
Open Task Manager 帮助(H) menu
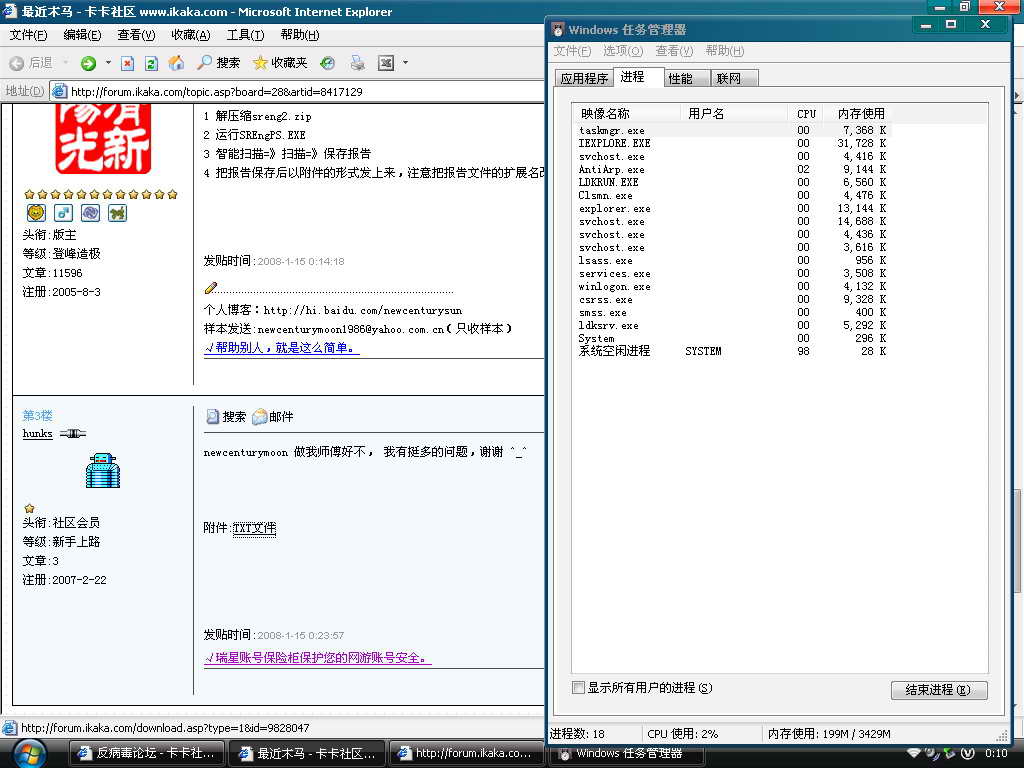[x=725, y=51]
